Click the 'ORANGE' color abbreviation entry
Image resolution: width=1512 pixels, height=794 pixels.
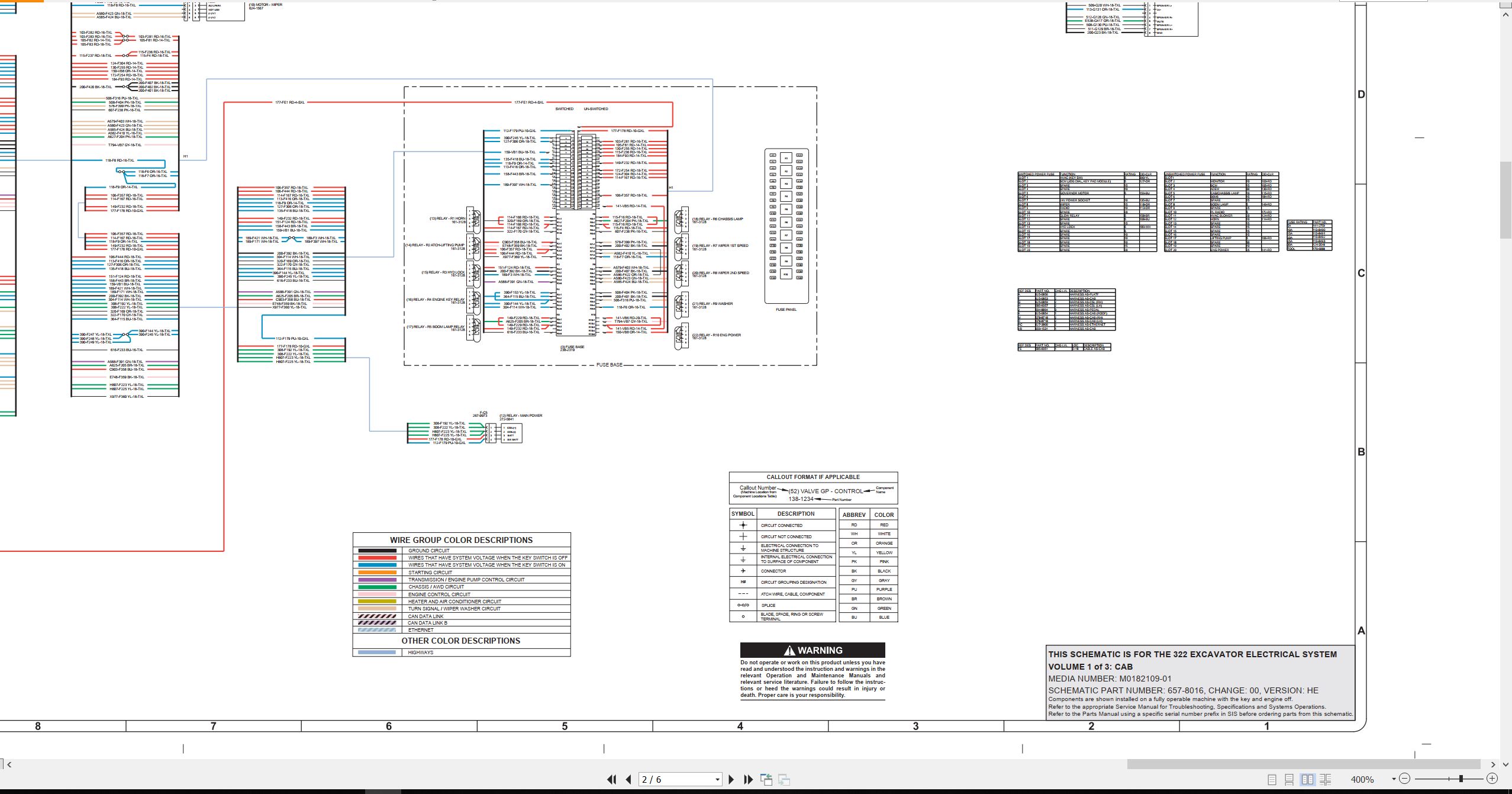(884, 544)
